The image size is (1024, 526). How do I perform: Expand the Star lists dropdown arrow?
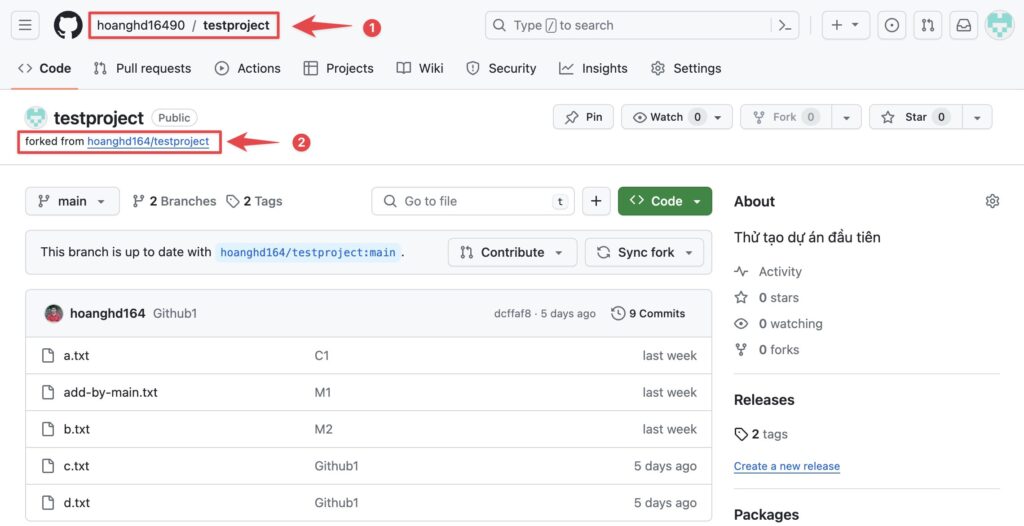[977, 117]
